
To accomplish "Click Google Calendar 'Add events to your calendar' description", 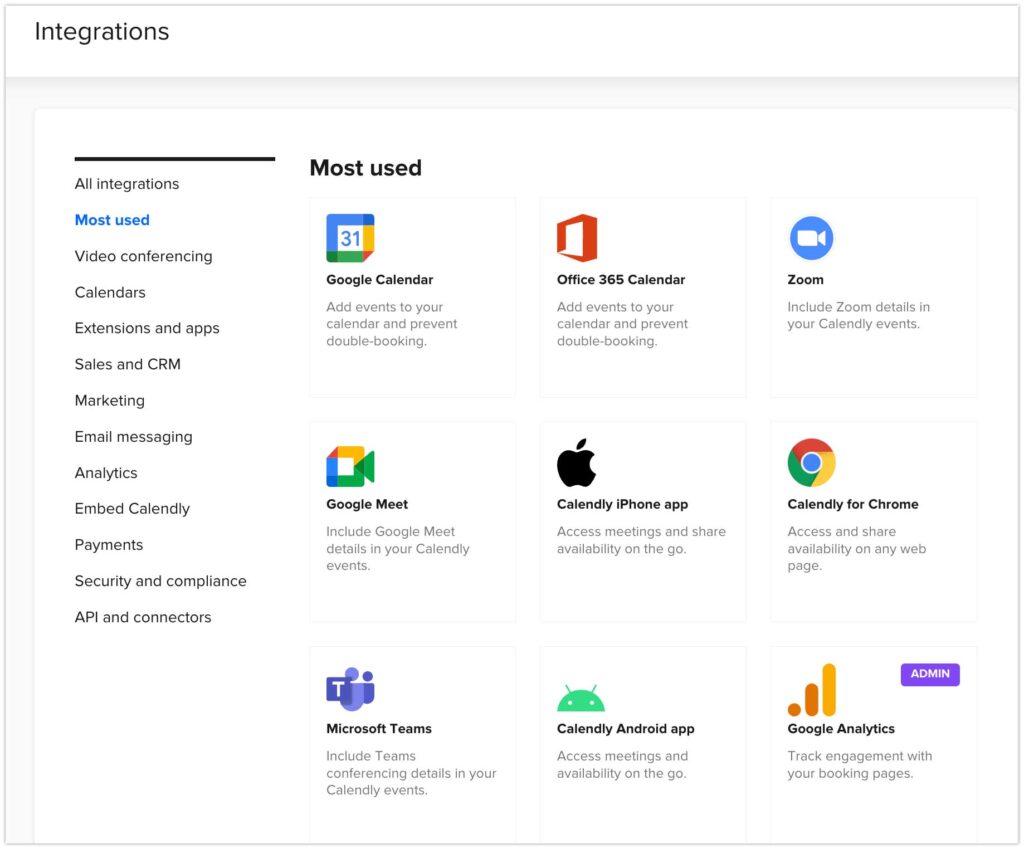I will coord(392,324).
